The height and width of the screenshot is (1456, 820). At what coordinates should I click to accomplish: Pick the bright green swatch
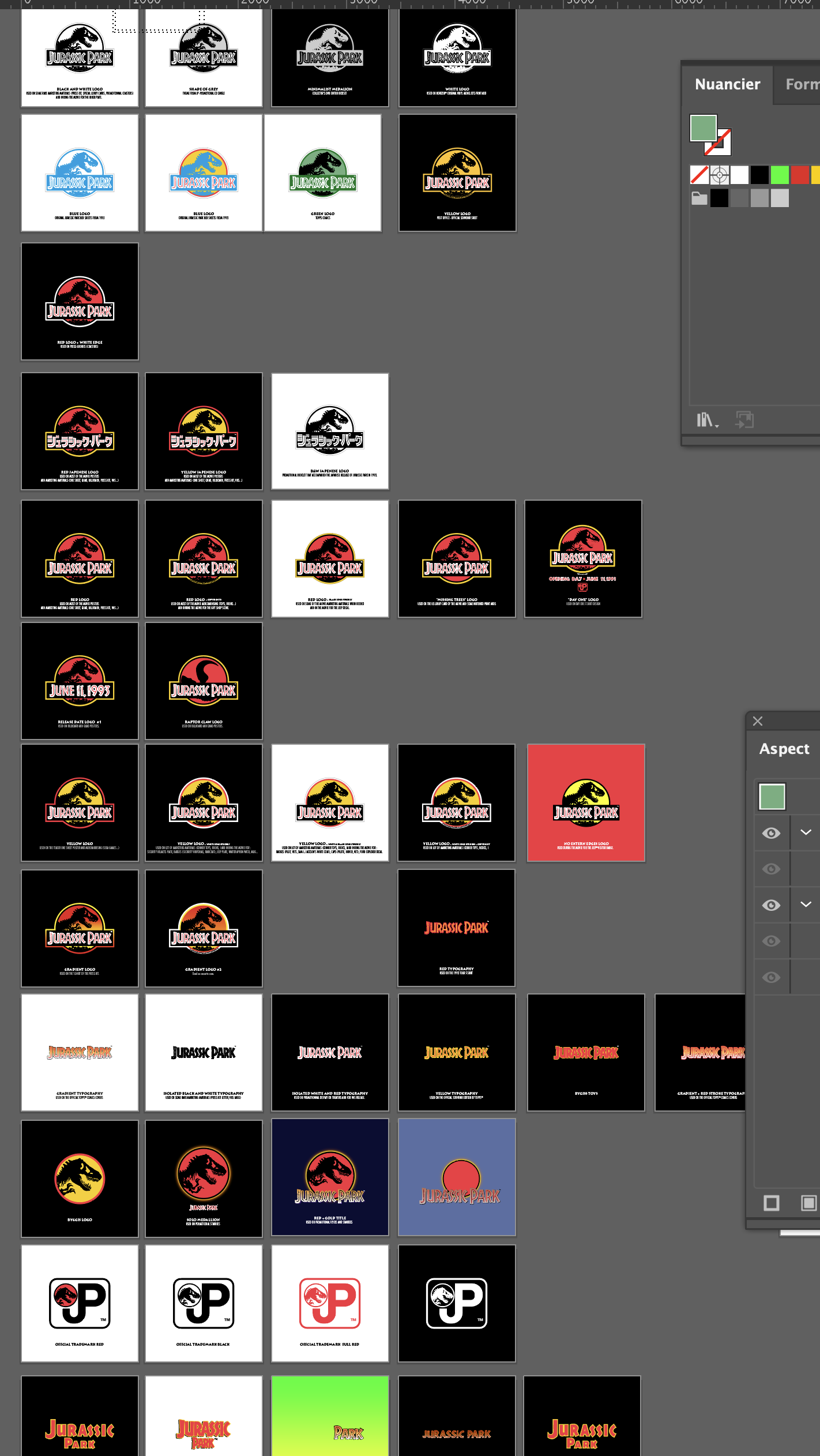click(x=780, y=175)
